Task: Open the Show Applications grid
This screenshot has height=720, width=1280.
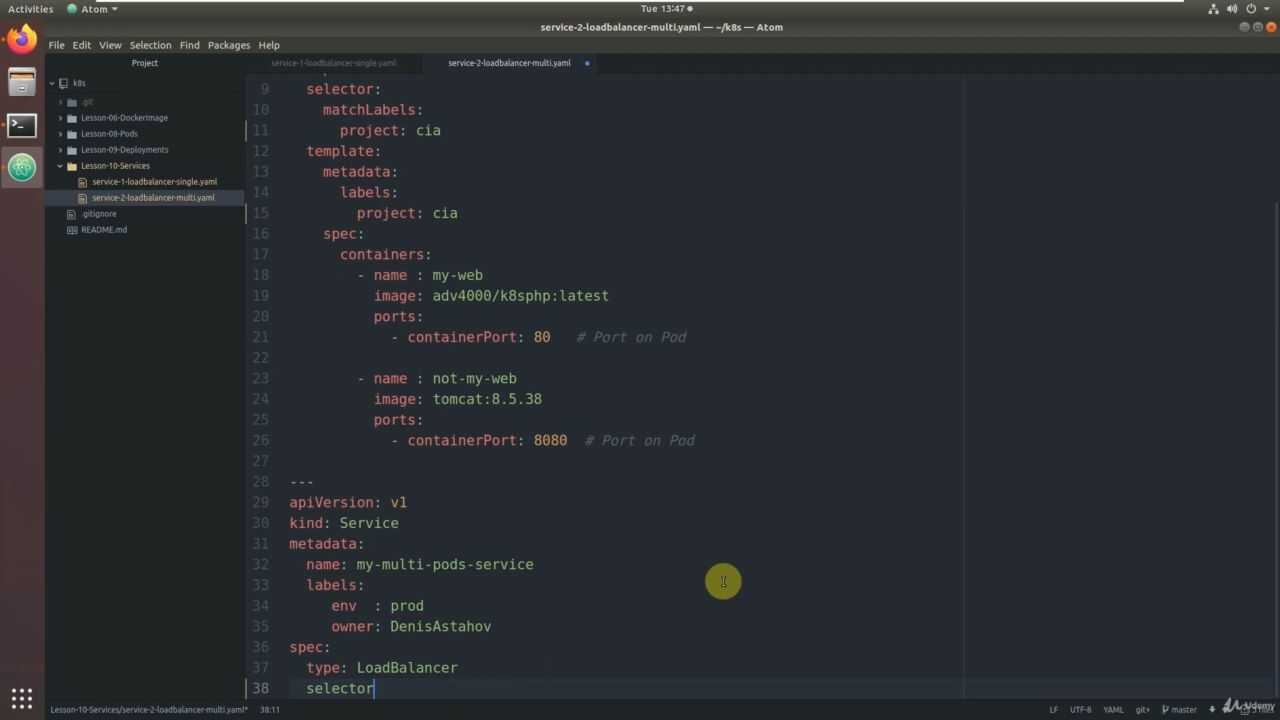Action: tap(22, 698)
